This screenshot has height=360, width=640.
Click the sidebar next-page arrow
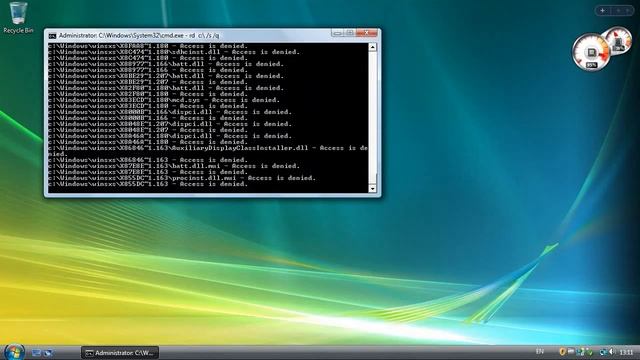[628, 11]
